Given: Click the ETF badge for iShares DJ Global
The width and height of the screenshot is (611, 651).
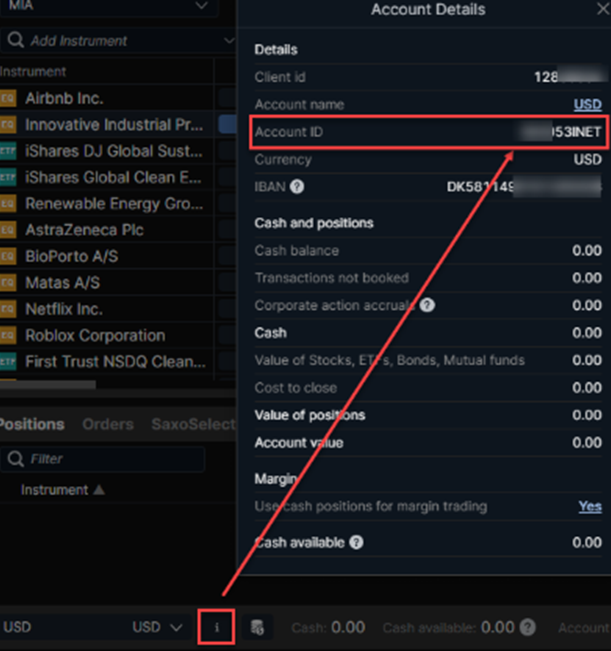Looking at the screenshot, I should click(9, 151).
